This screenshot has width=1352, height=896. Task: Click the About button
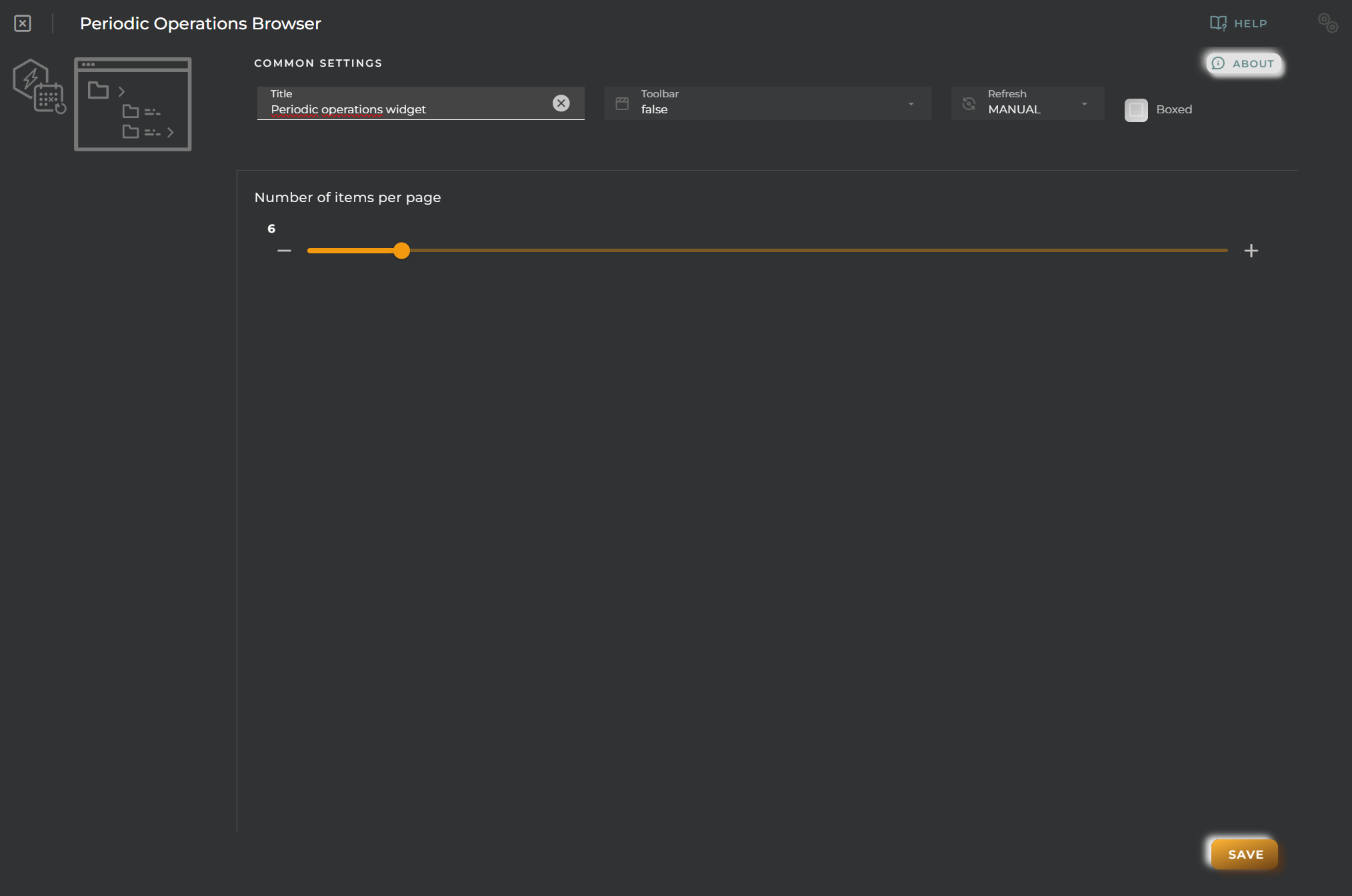pos(1243,63)
